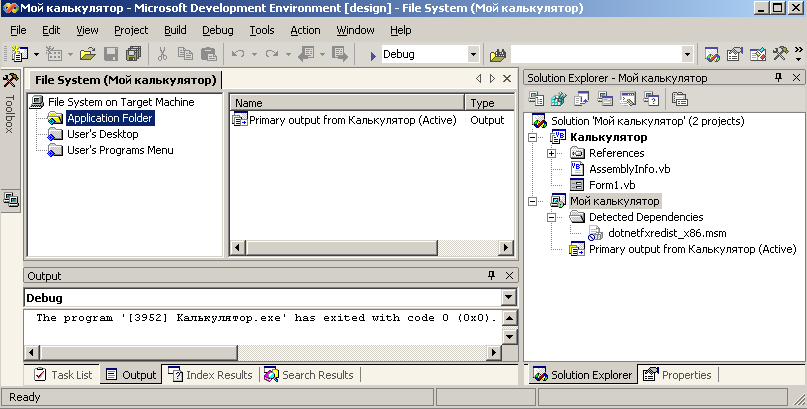This screenshot has width=807, height=409.
Task: Open the Add New Item dropdown arrow
Action: click(70, 54)
